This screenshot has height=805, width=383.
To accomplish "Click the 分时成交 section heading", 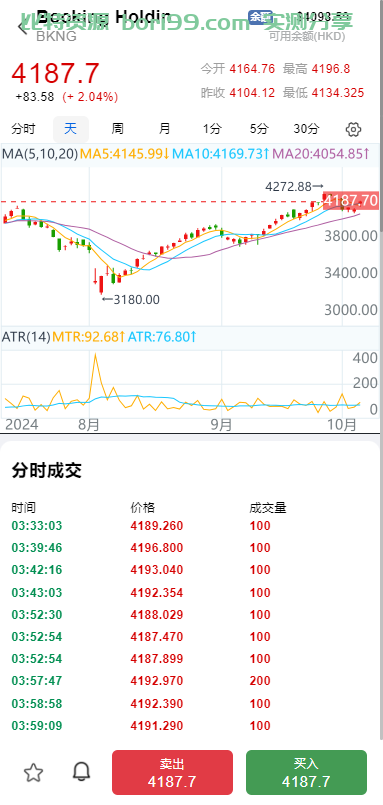I will click(47, 470).
